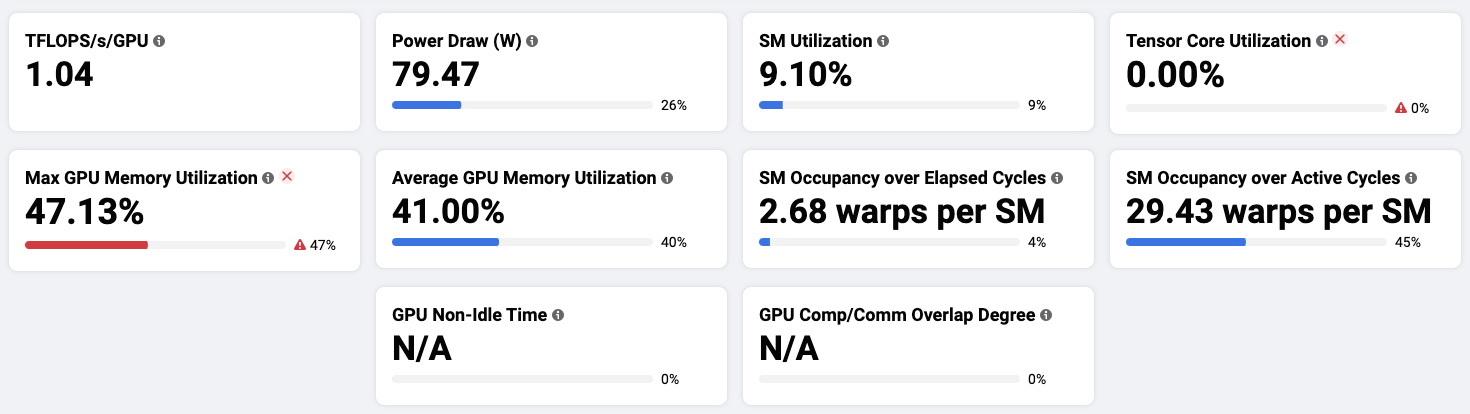Image resolution: width=1470 pixels, height=414 pixels.
Task: Click the SM Occupancy over Elapsed Cycles info icon
Action: (x=1057, y=178)
